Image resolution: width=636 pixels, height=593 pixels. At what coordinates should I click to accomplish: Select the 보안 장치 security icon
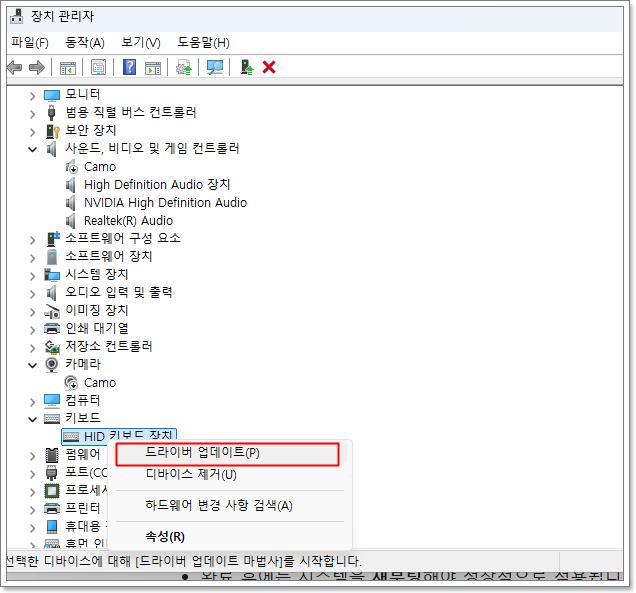coord(52,131)
